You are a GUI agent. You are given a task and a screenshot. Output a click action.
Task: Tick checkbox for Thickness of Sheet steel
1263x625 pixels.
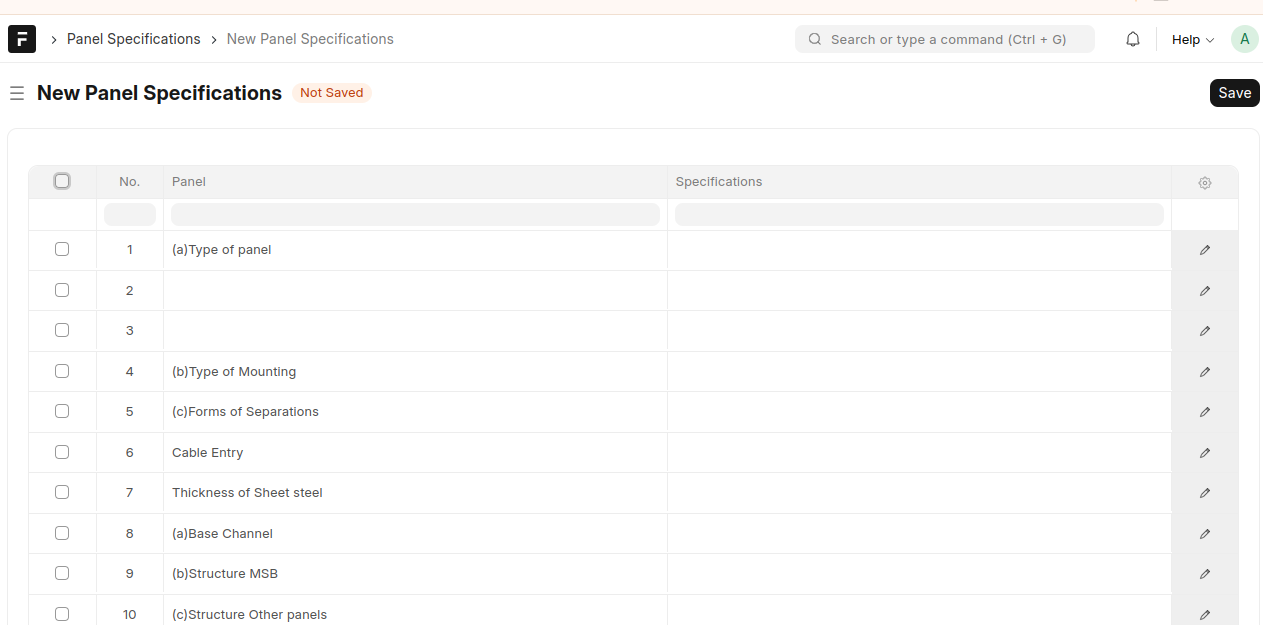pos(62,492)
